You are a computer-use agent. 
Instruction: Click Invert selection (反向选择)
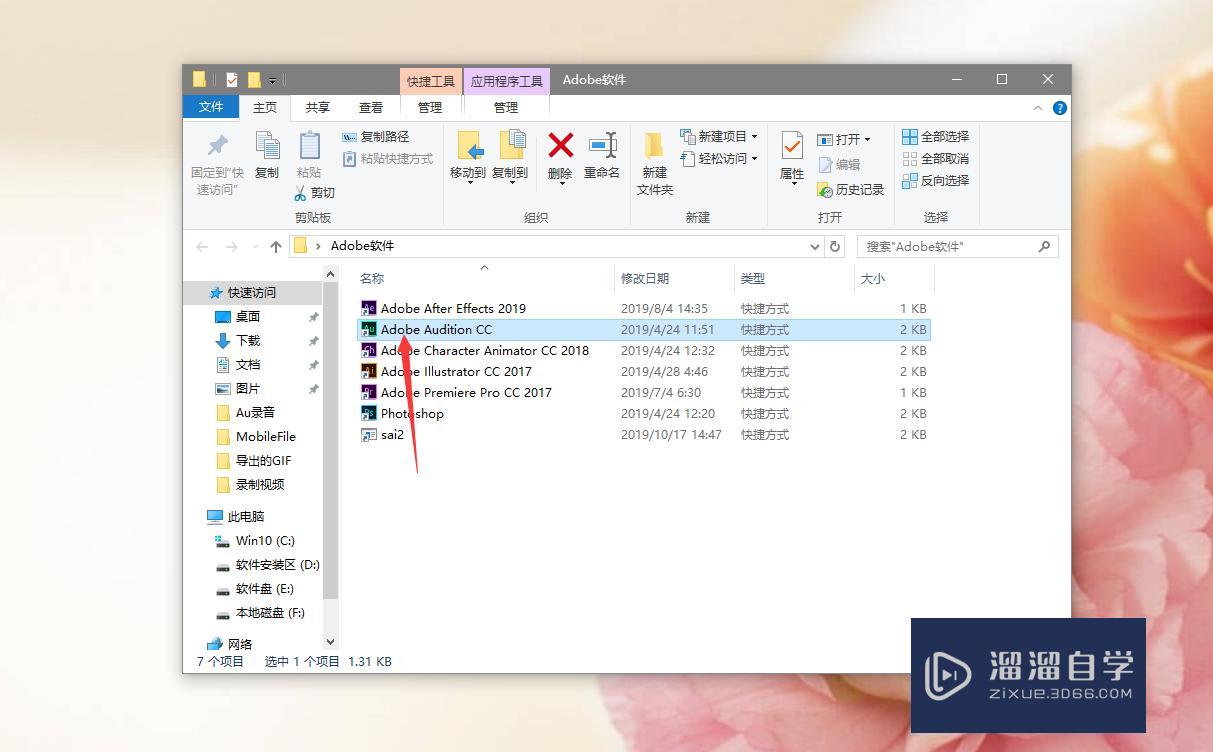pyautogui.click(x=935, y=181)
